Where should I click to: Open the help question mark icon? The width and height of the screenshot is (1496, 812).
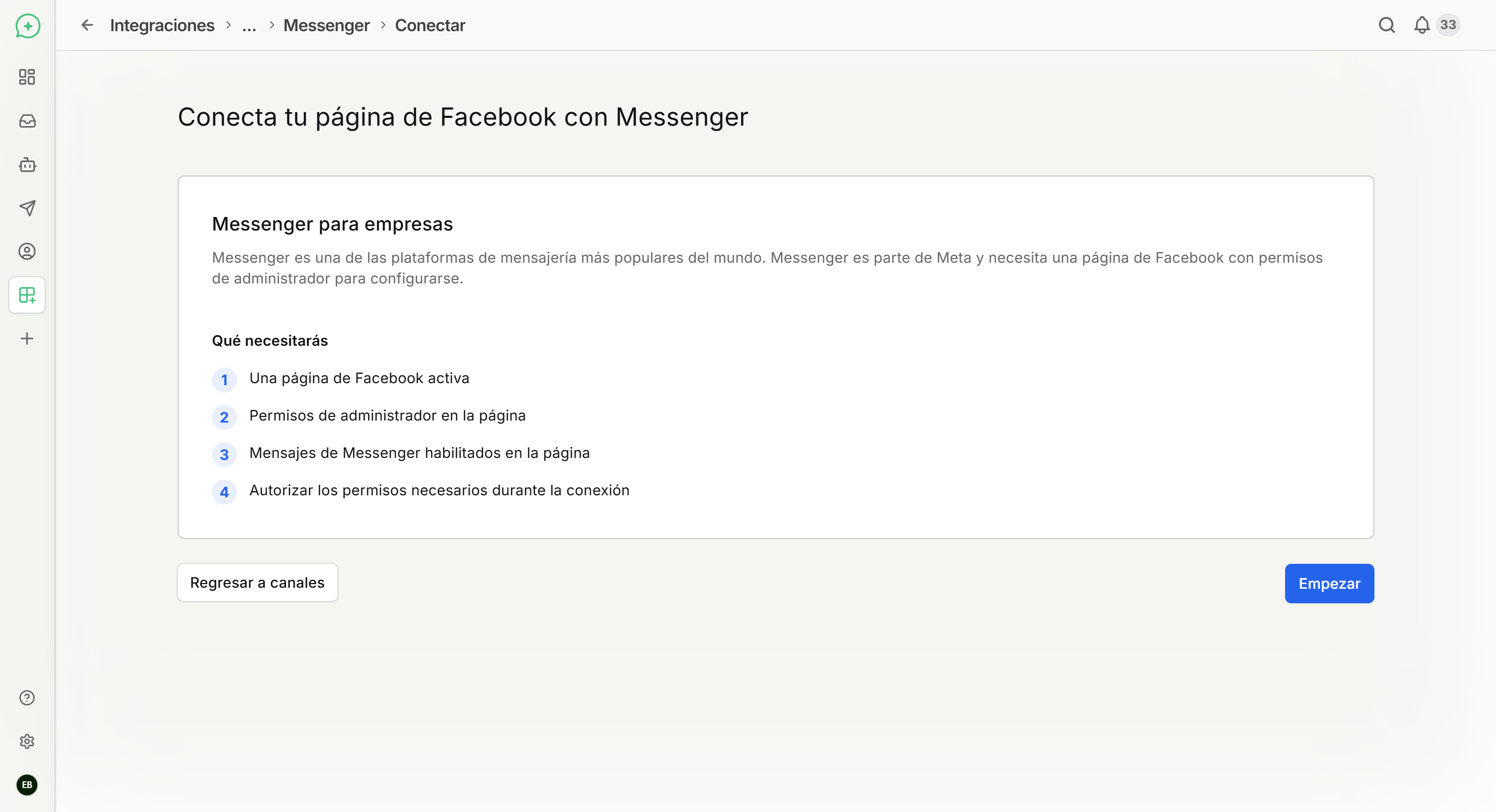28,698
